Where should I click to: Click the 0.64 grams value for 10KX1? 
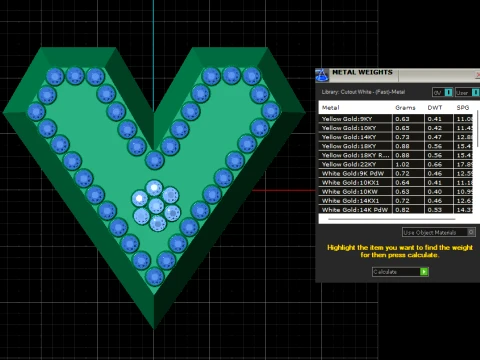coord(402,182)
